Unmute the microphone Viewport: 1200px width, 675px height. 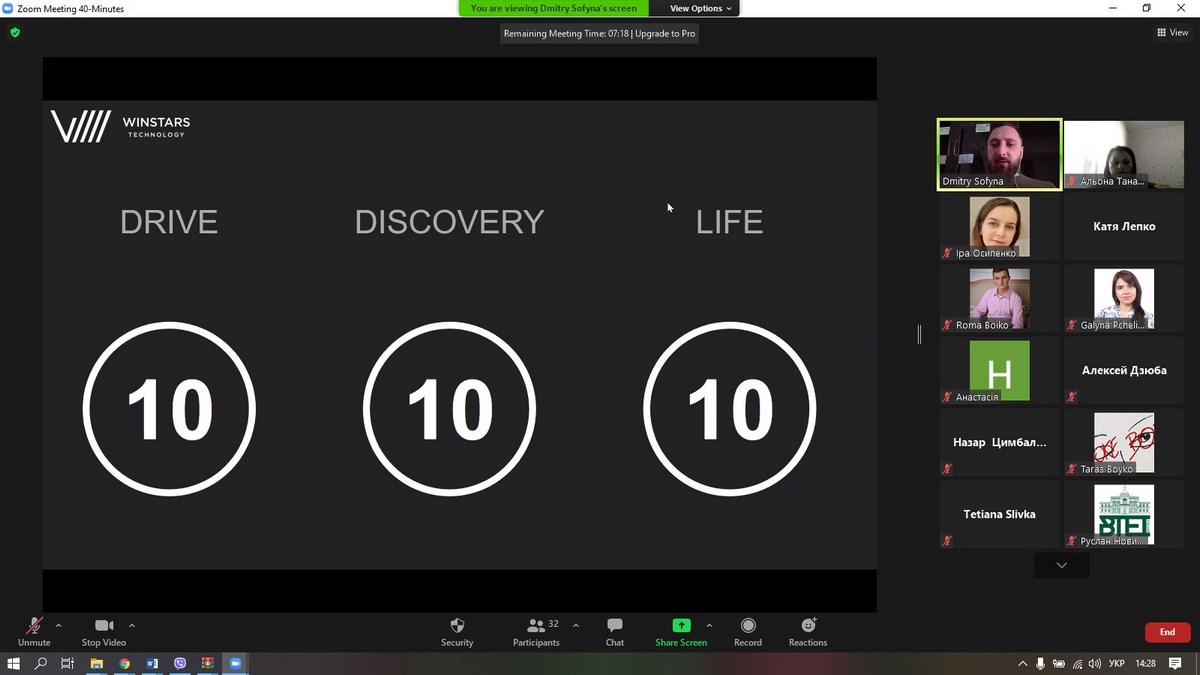pos(34,631)
